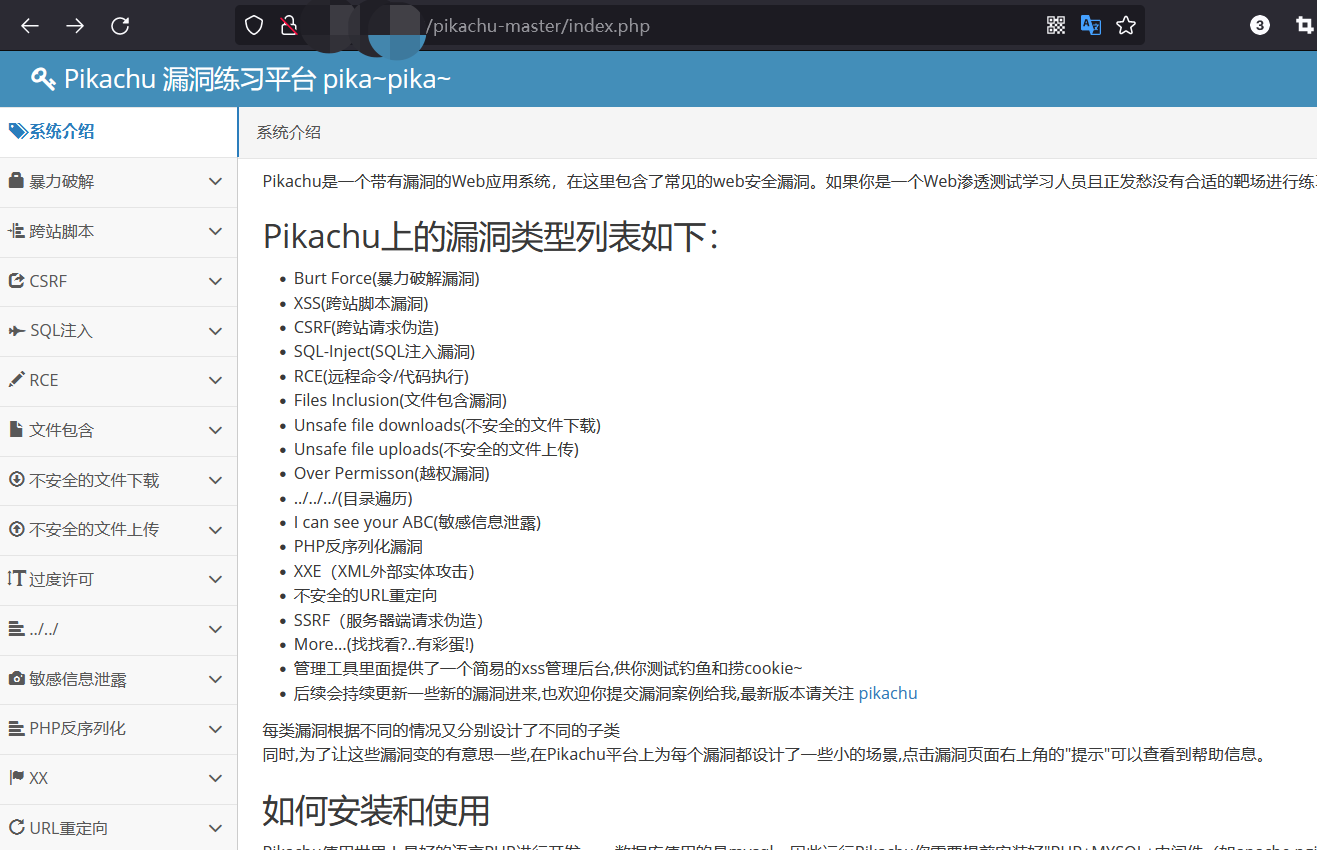Reload the current page
This screenshot has width=1317, height=850.
tap(120, 25)
